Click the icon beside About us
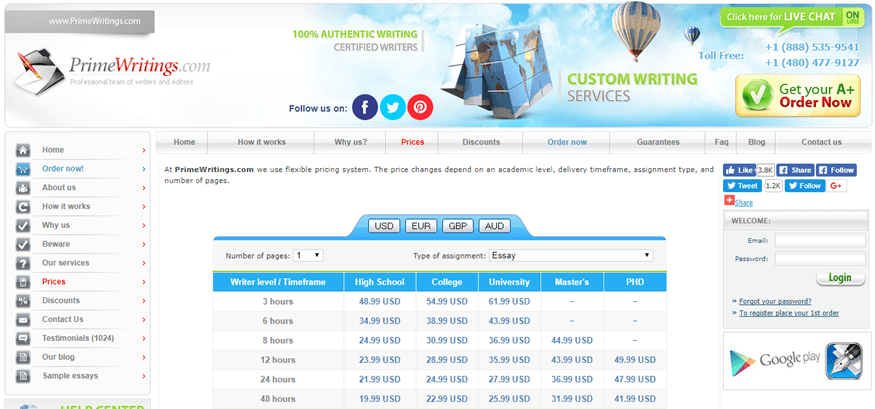This screenshot has width=875, height=409. click(x=23, y=188)
